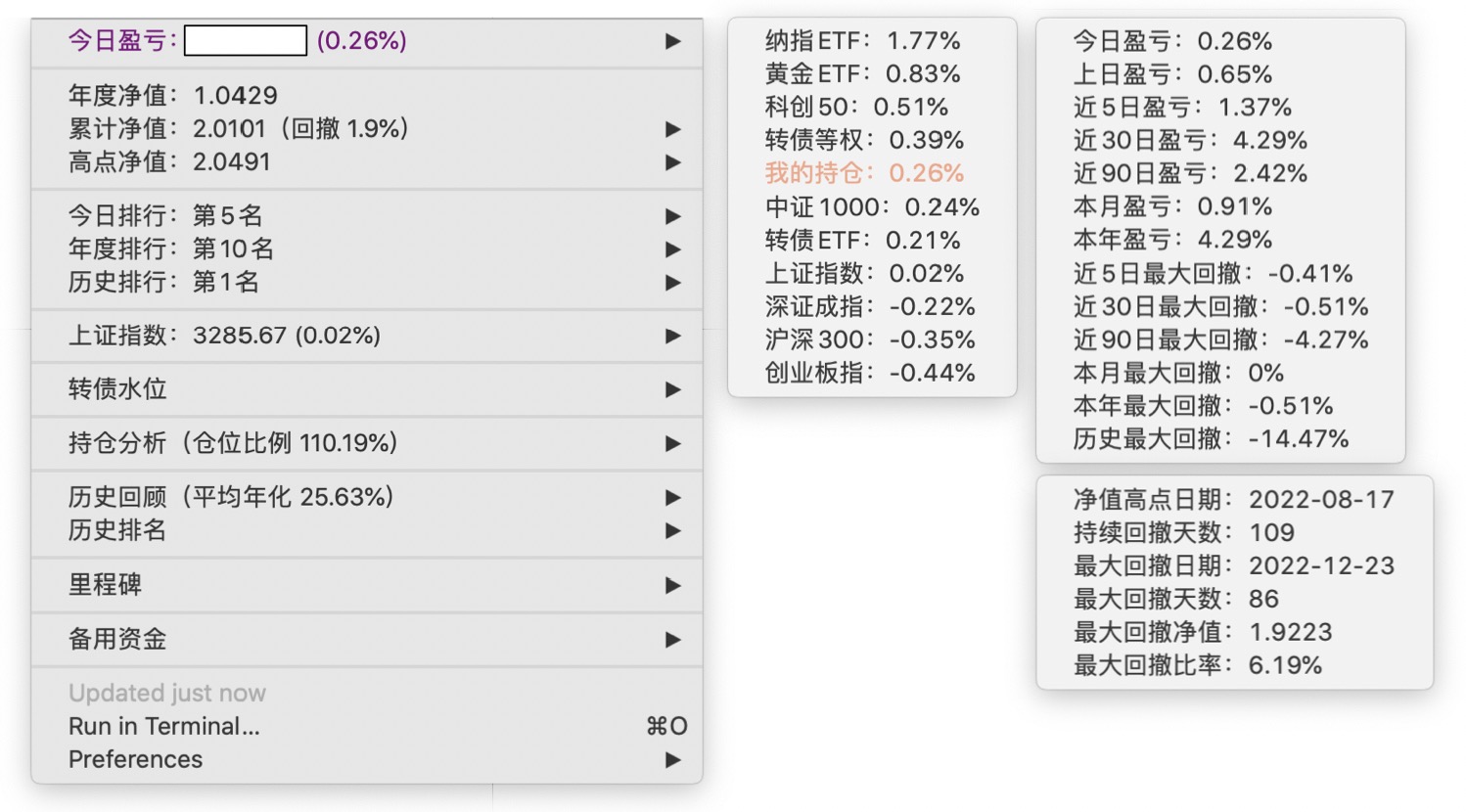Choose 历史回顾 menu entry
Screen dimensions: 1466x812
(x=231, y=497)
